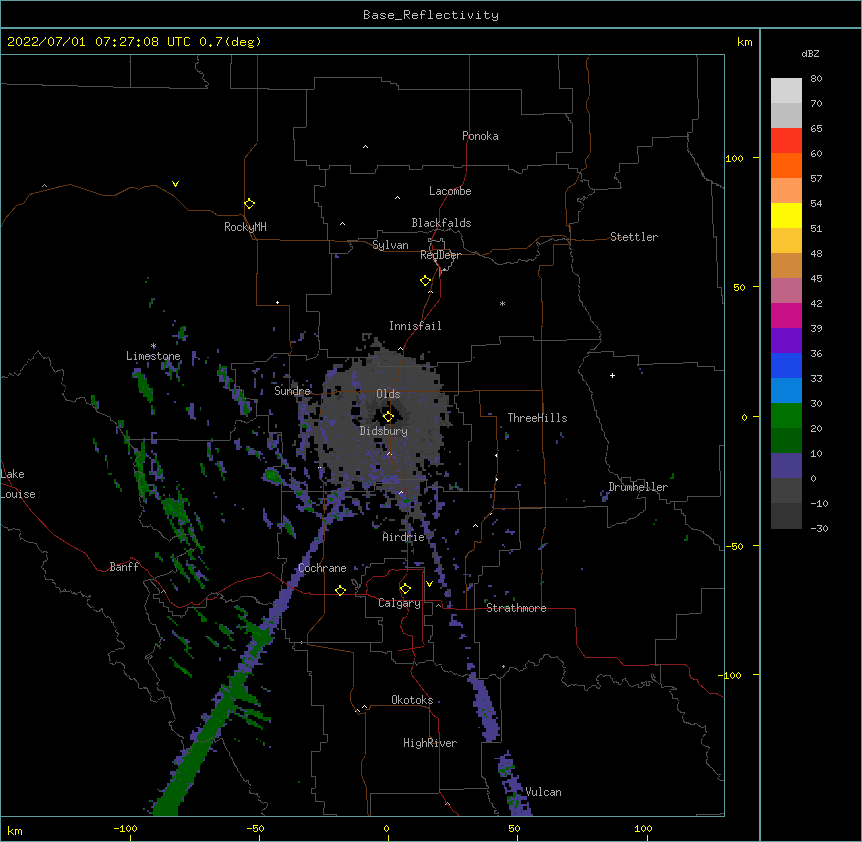
Task: Click the yellow diamond marker below RedDeer
Action: [x=425, y=281]
